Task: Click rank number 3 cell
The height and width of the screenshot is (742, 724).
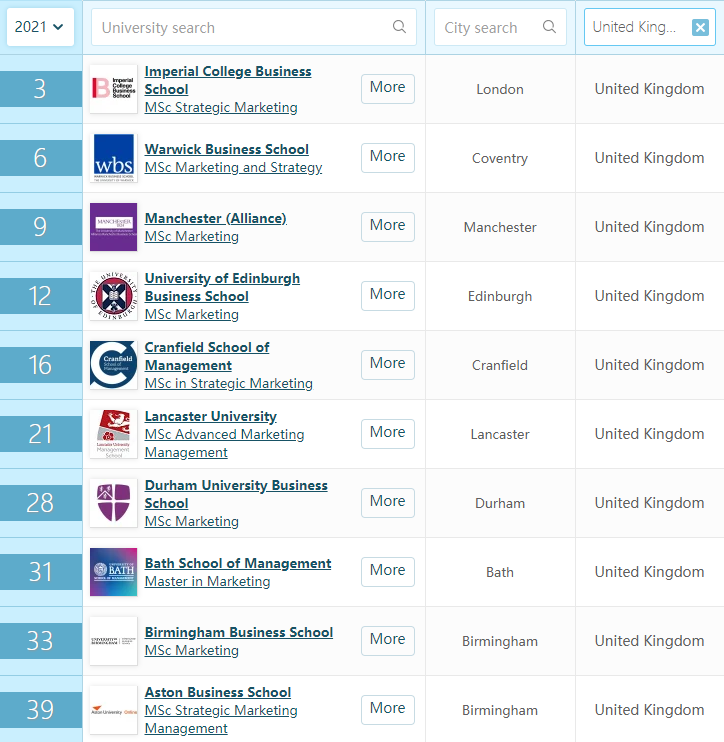Action: [x=41, y=89]
